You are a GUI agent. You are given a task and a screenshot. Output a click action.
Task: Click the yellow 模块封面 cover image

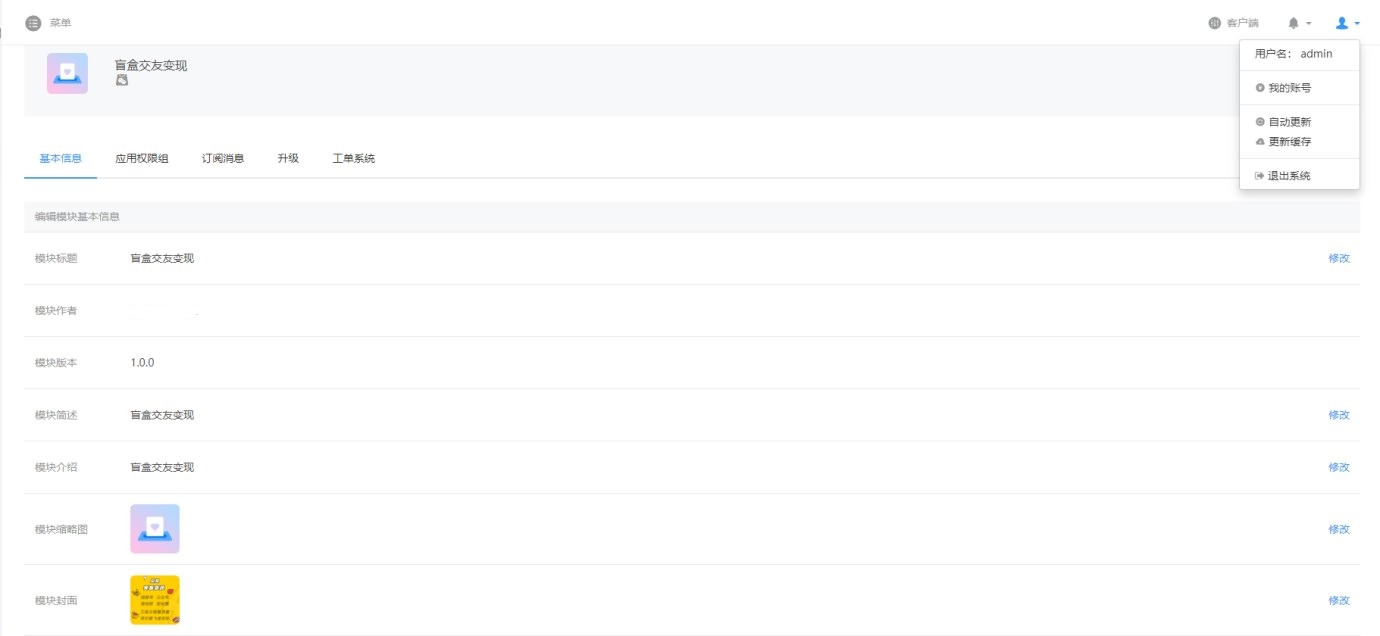point(155,600)
